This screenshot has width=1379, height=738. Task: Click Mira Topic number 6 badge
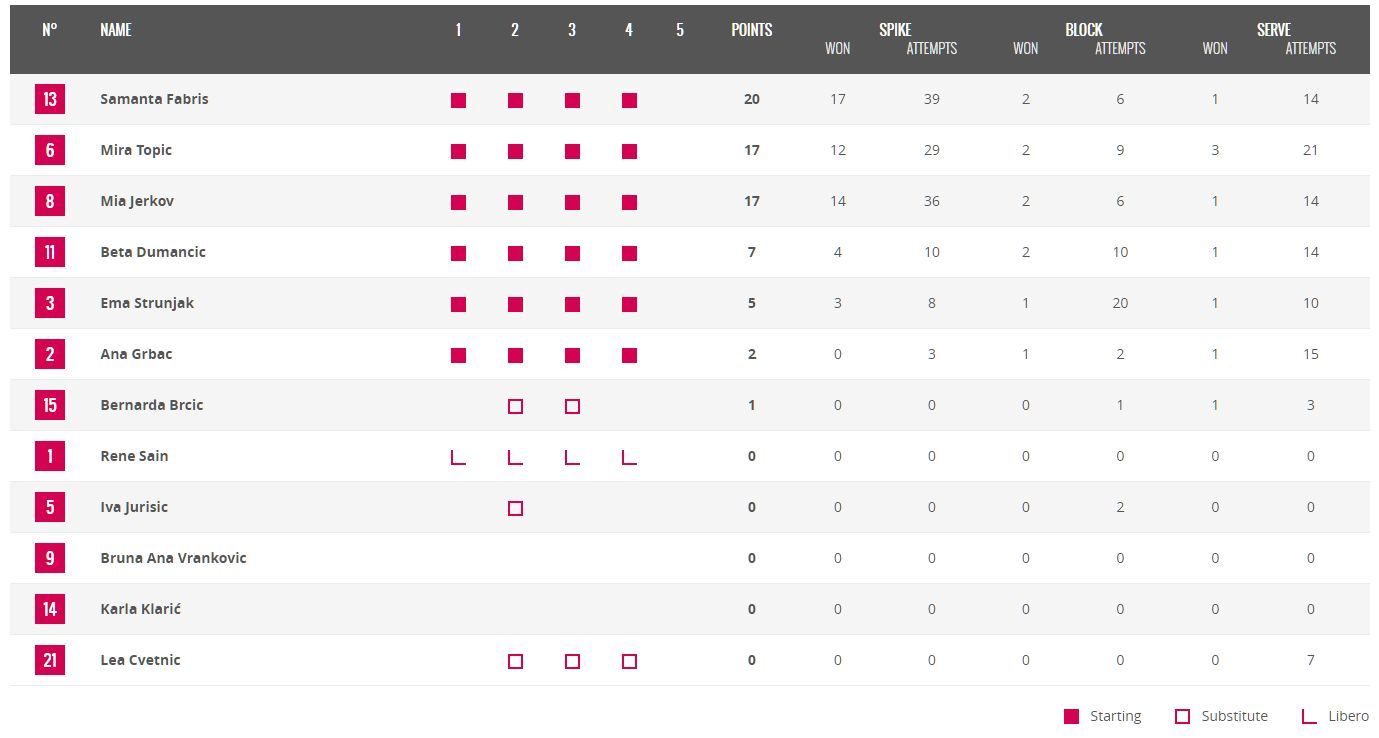(50, 150)
